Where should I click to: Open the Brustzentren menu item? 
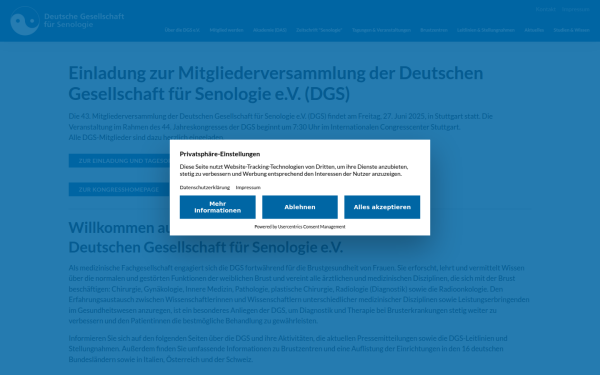pos(434,30)
